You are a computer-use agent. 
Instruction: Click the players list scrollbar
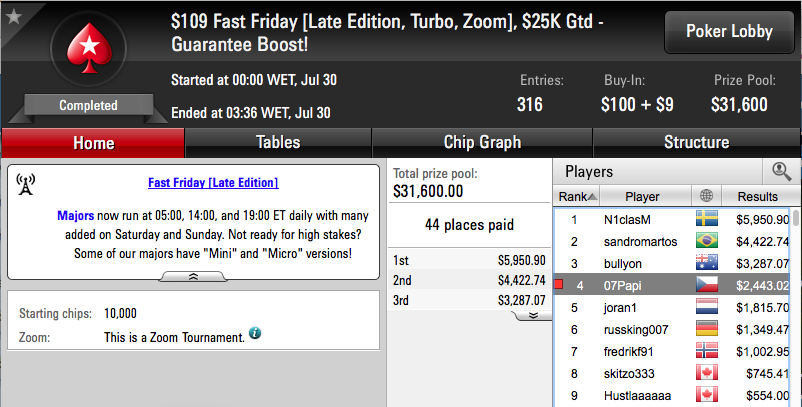tap(796, 307)
